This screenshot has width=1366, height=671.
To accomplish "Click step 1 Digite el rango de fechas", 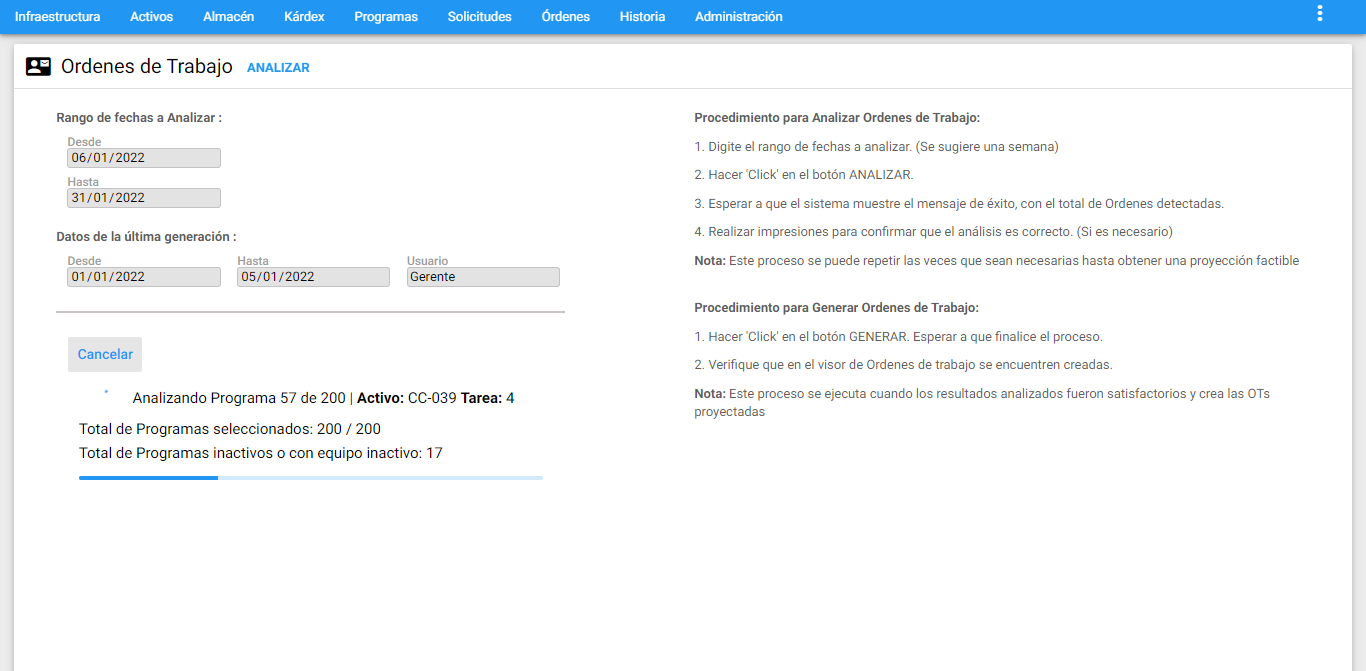I will 876,146.
